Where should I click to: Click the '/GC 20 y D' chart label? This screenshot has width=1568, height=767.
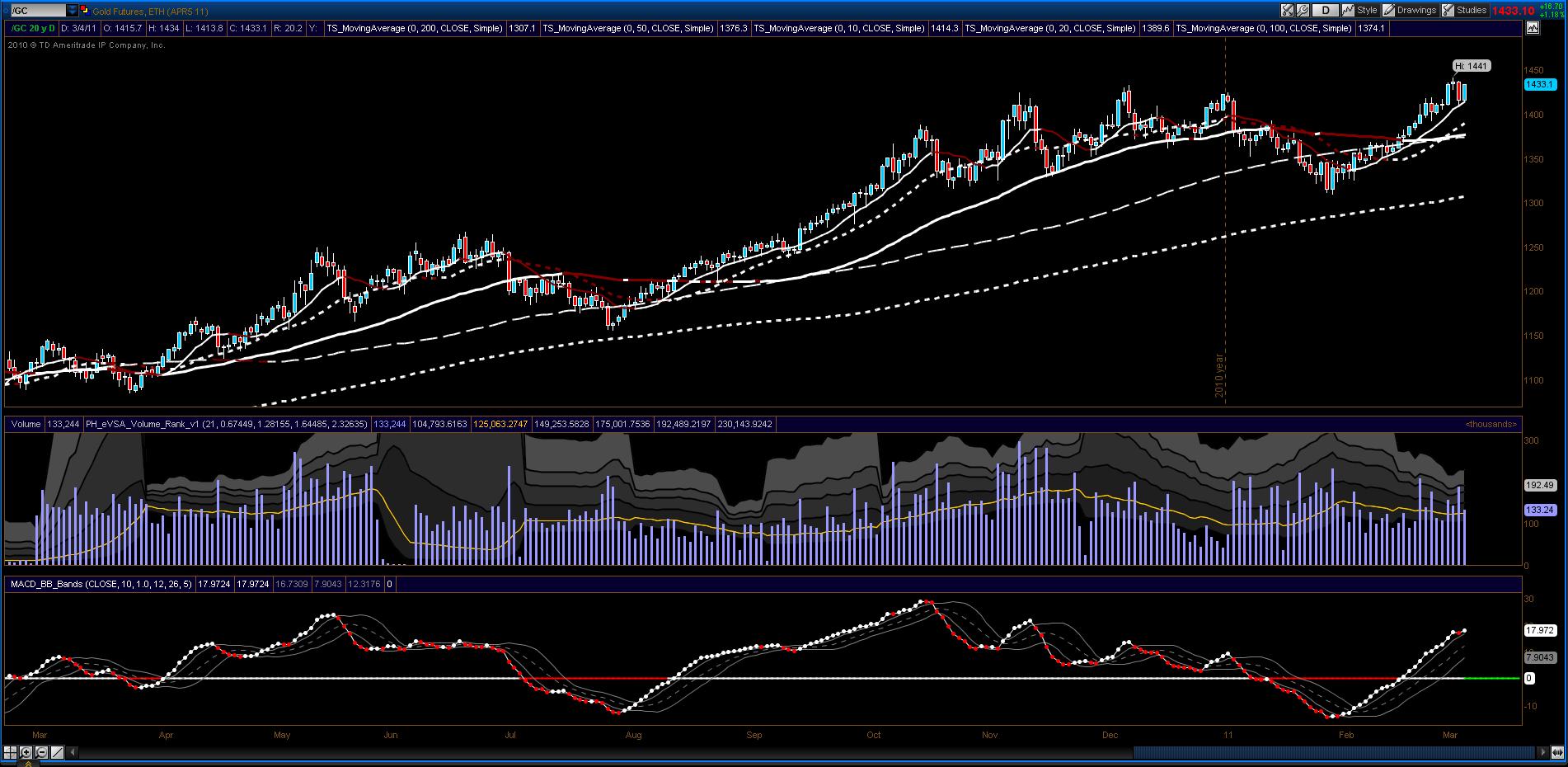pyautogui.click(x=33, y=28)
